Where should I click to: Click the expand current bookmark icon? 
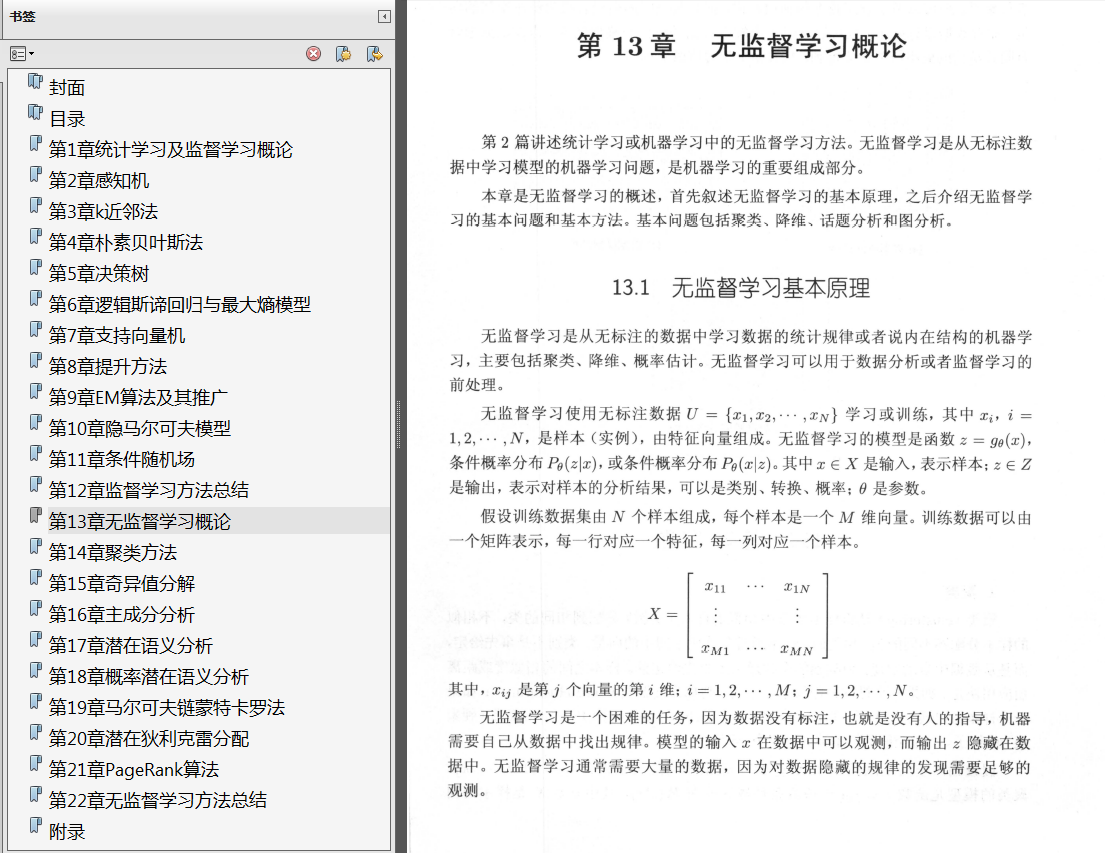pyautogui.click(x=375, y=54)
